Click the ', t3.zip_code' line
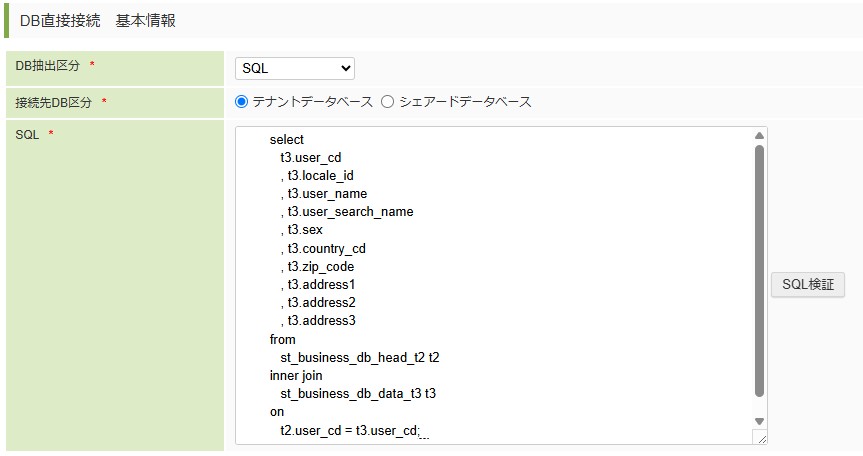 click(x=317, y=267)
